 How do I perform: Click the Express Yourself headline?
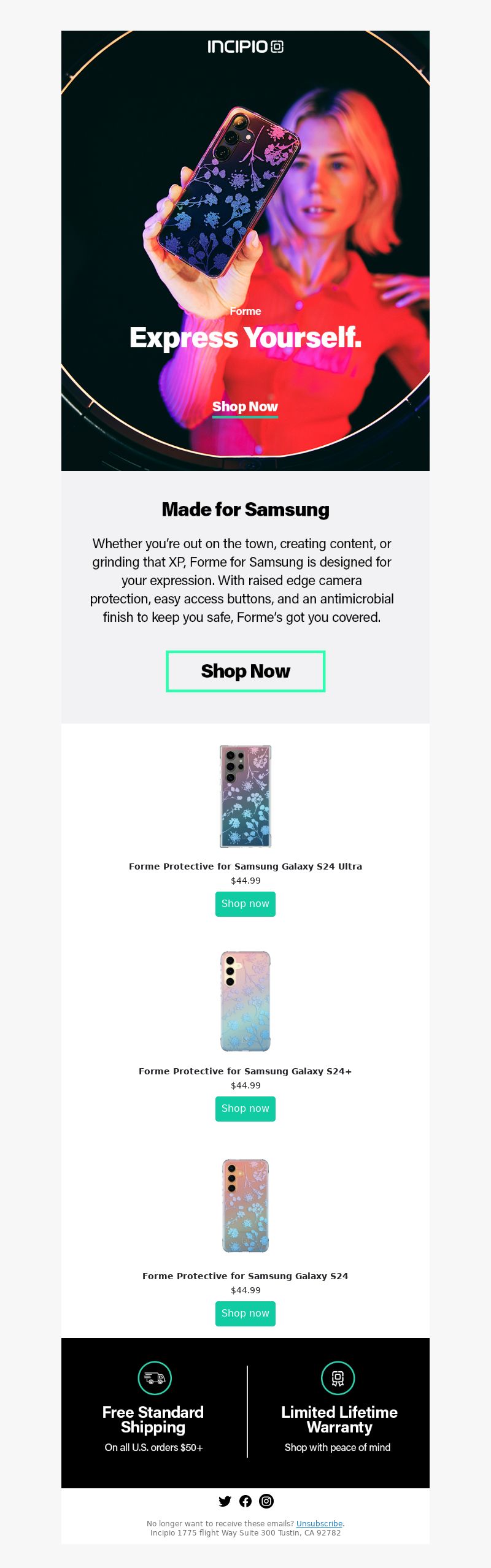click(245, 337)
